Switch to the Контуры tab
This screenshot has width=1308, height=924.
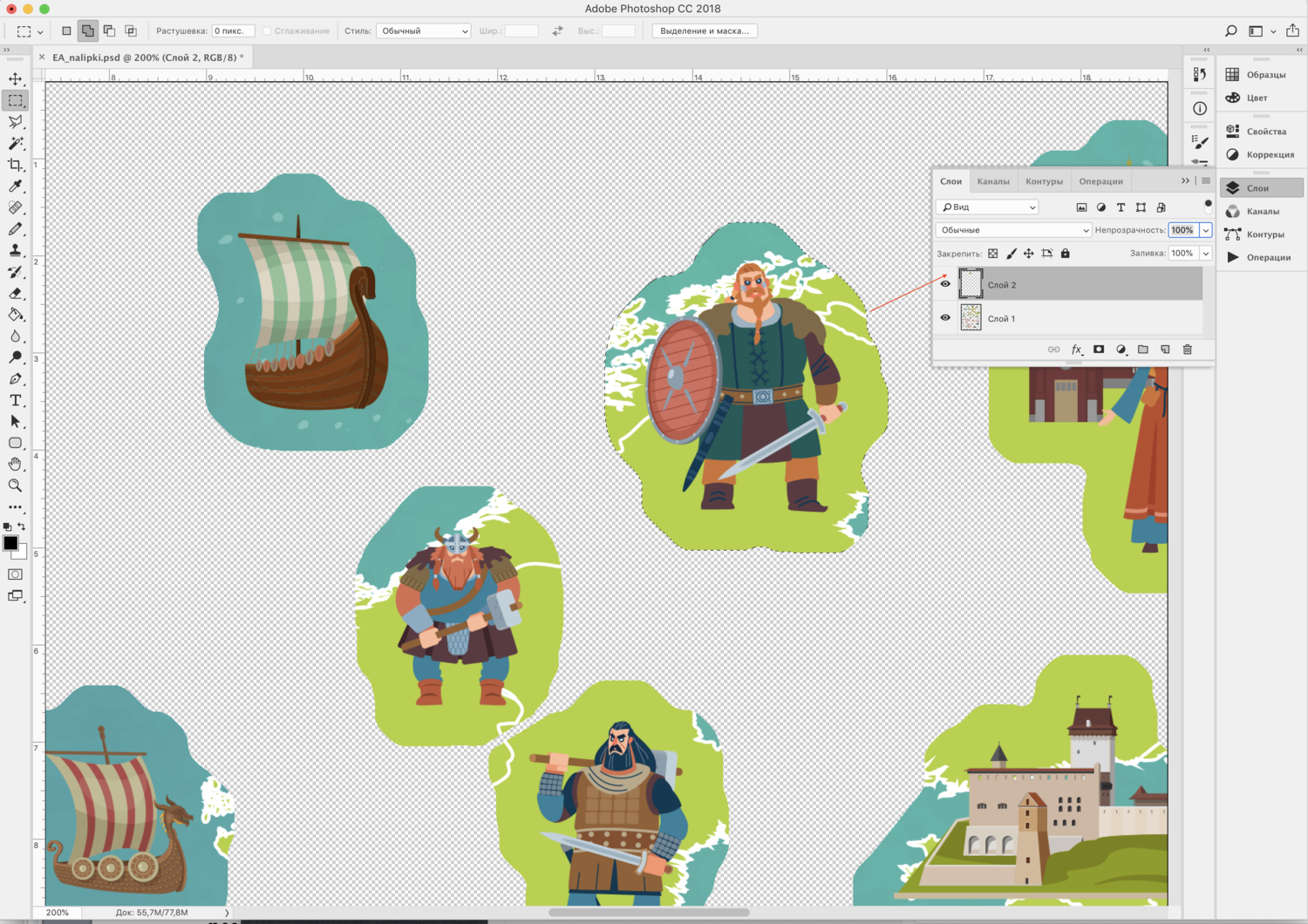[1044, 181]
